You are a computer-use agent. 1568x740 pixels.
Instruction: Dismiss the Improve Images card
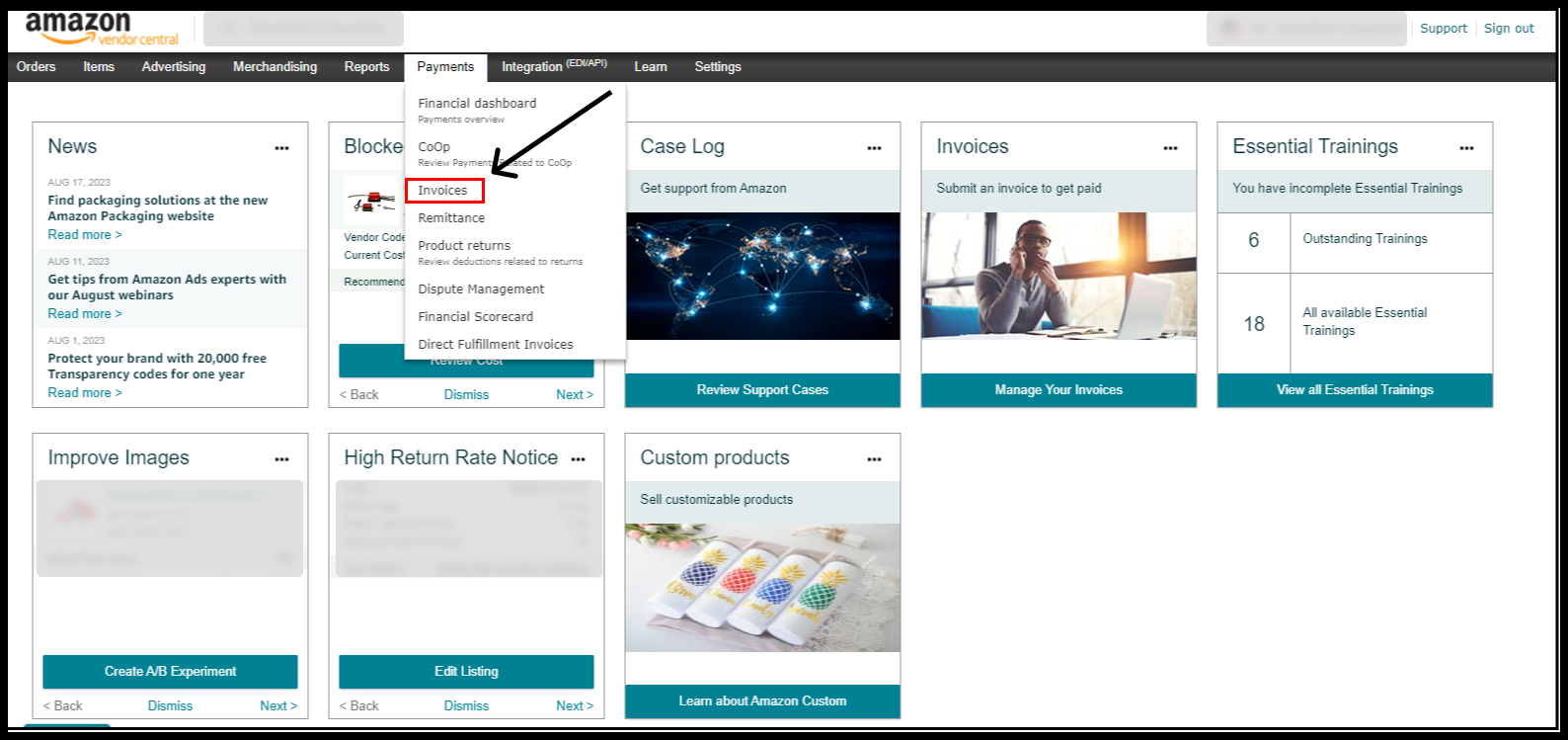(170, 706)
